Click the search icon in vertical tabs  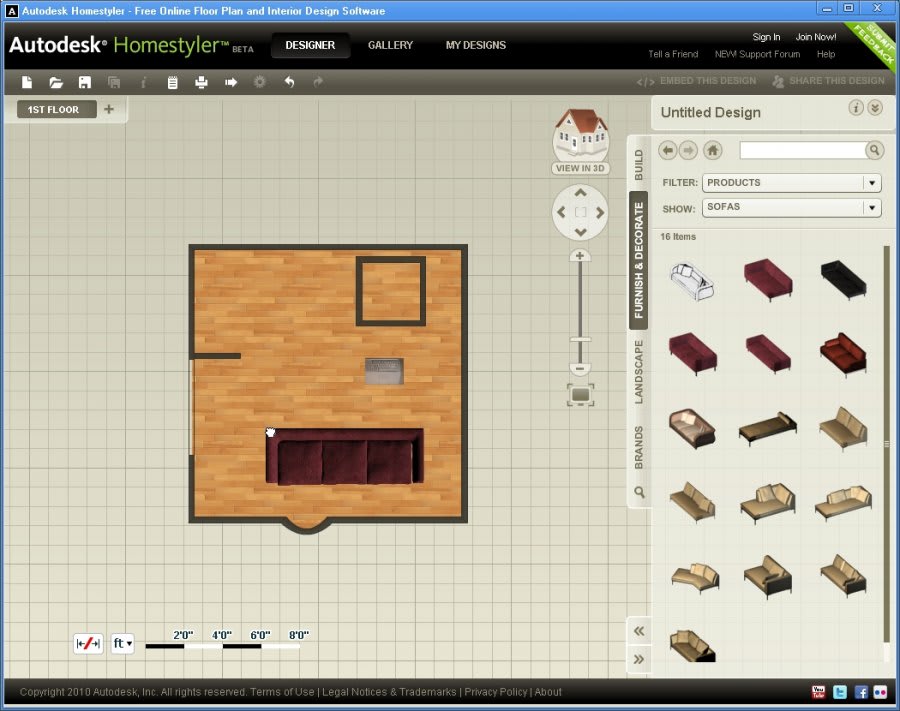pyautogui.click(x=639, y=492)
